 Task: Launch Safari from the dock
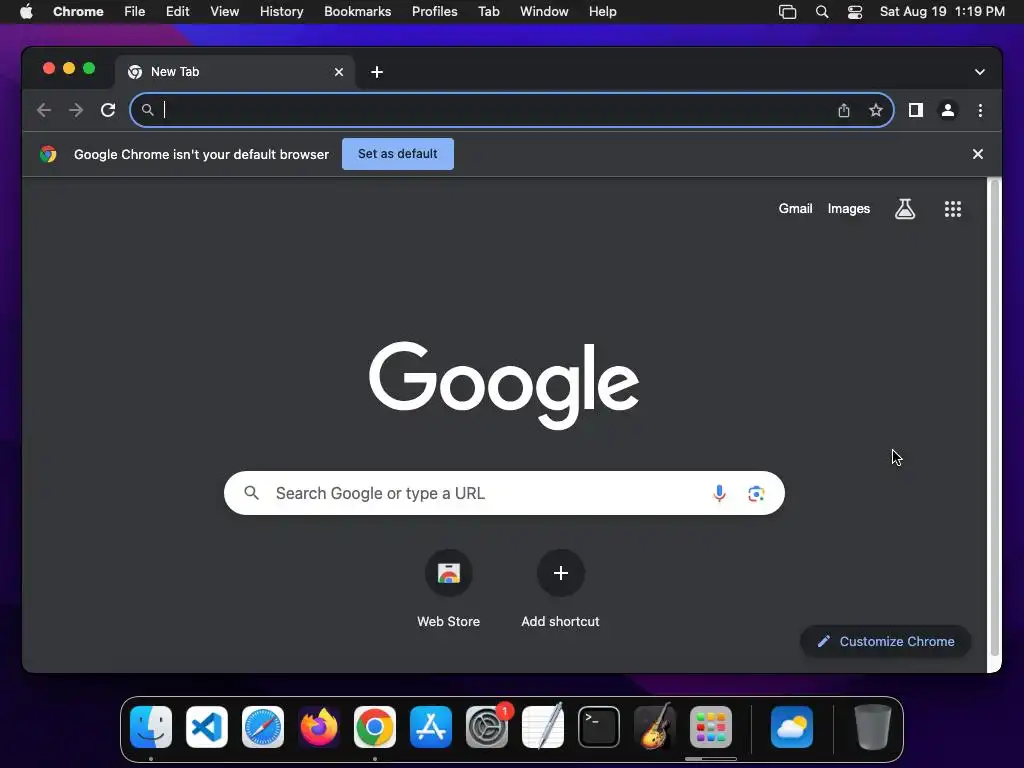pos(263,727)
